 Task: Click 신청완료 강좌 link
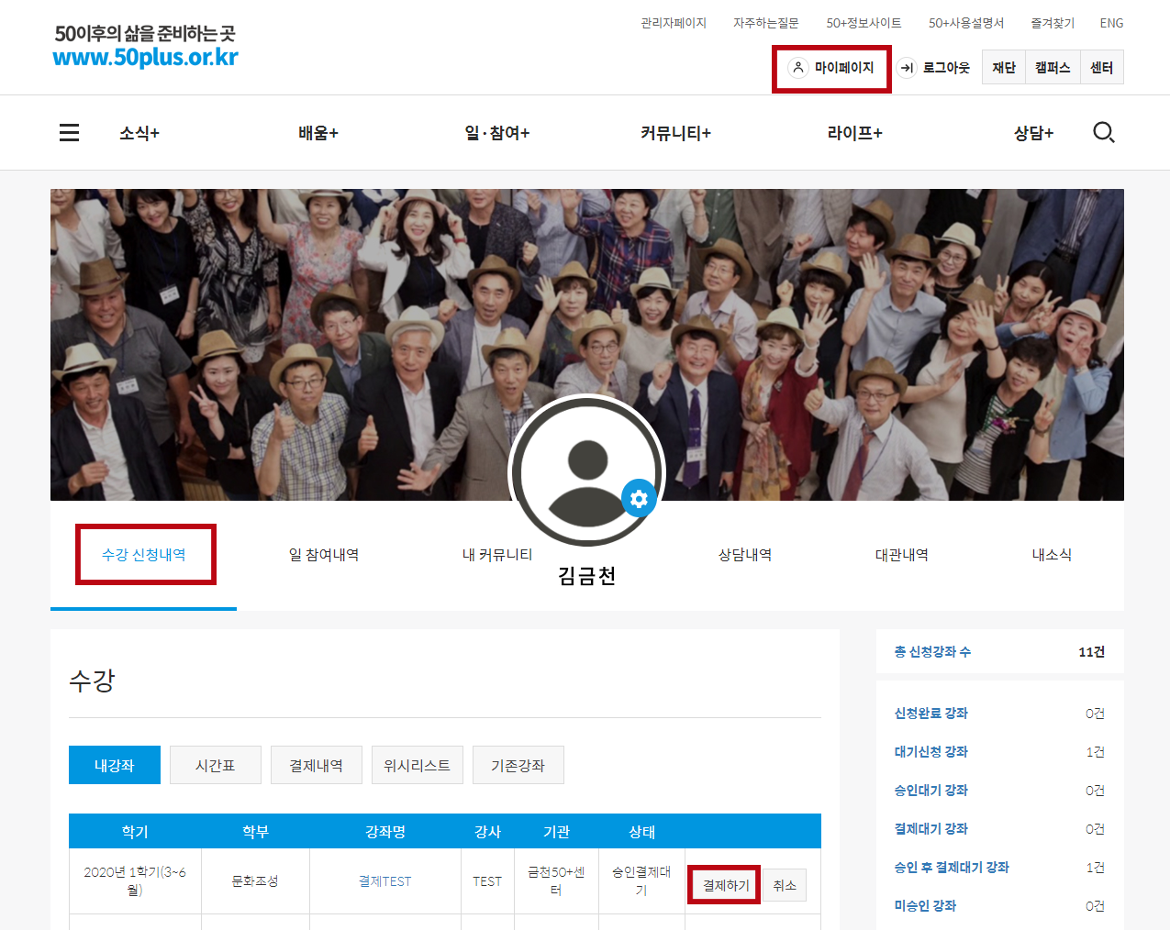pyautogui.click(x=931, y=714)
